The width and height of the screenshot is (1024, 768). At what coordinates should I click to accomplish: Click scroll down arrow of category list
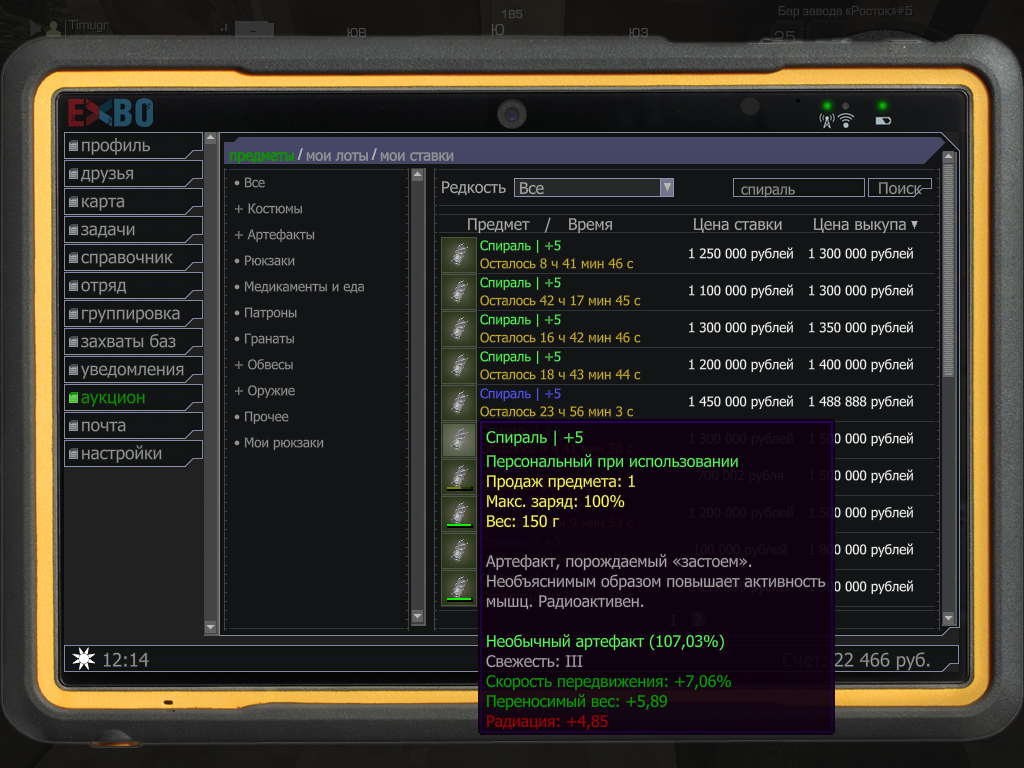point(418,616)
